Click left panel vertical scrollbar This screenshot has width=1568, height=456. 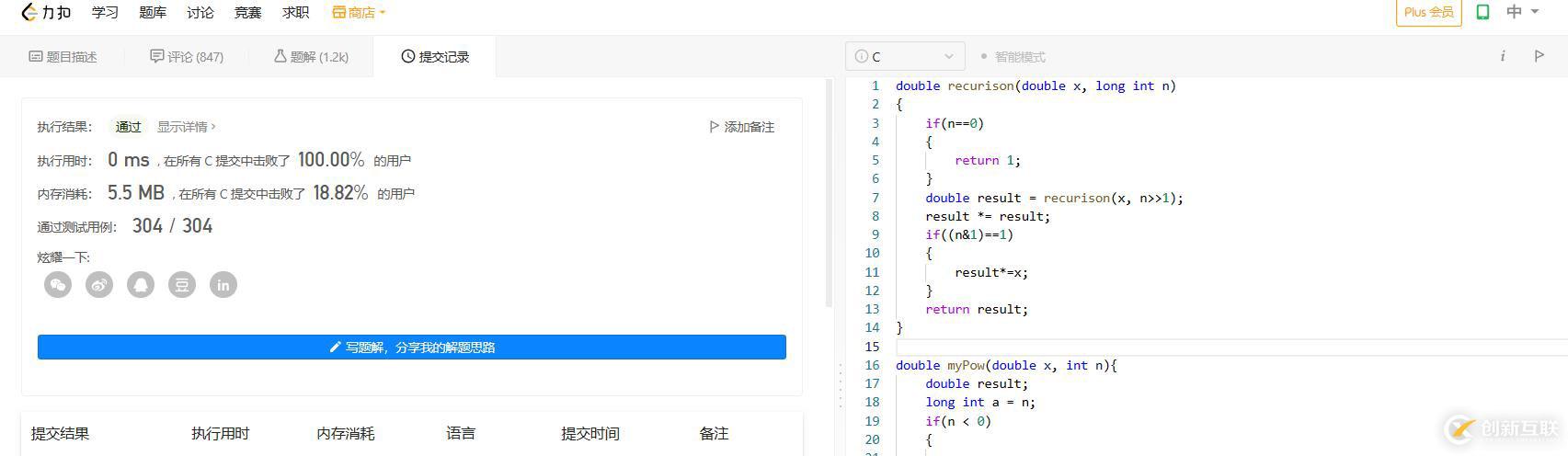click(830, 193)
